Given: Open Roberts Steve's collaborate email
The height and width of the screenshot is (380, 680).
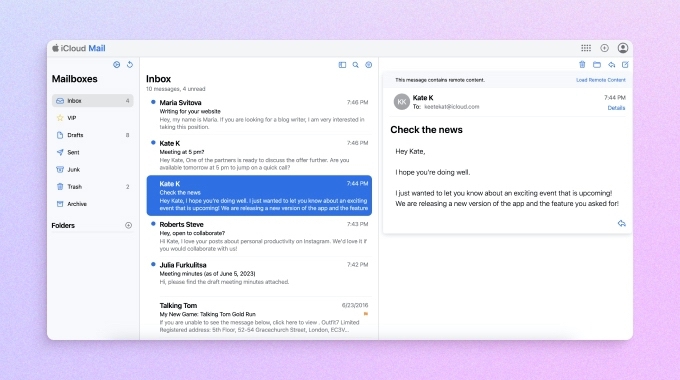Looking at the screenshot, I should tap(259, 236).
